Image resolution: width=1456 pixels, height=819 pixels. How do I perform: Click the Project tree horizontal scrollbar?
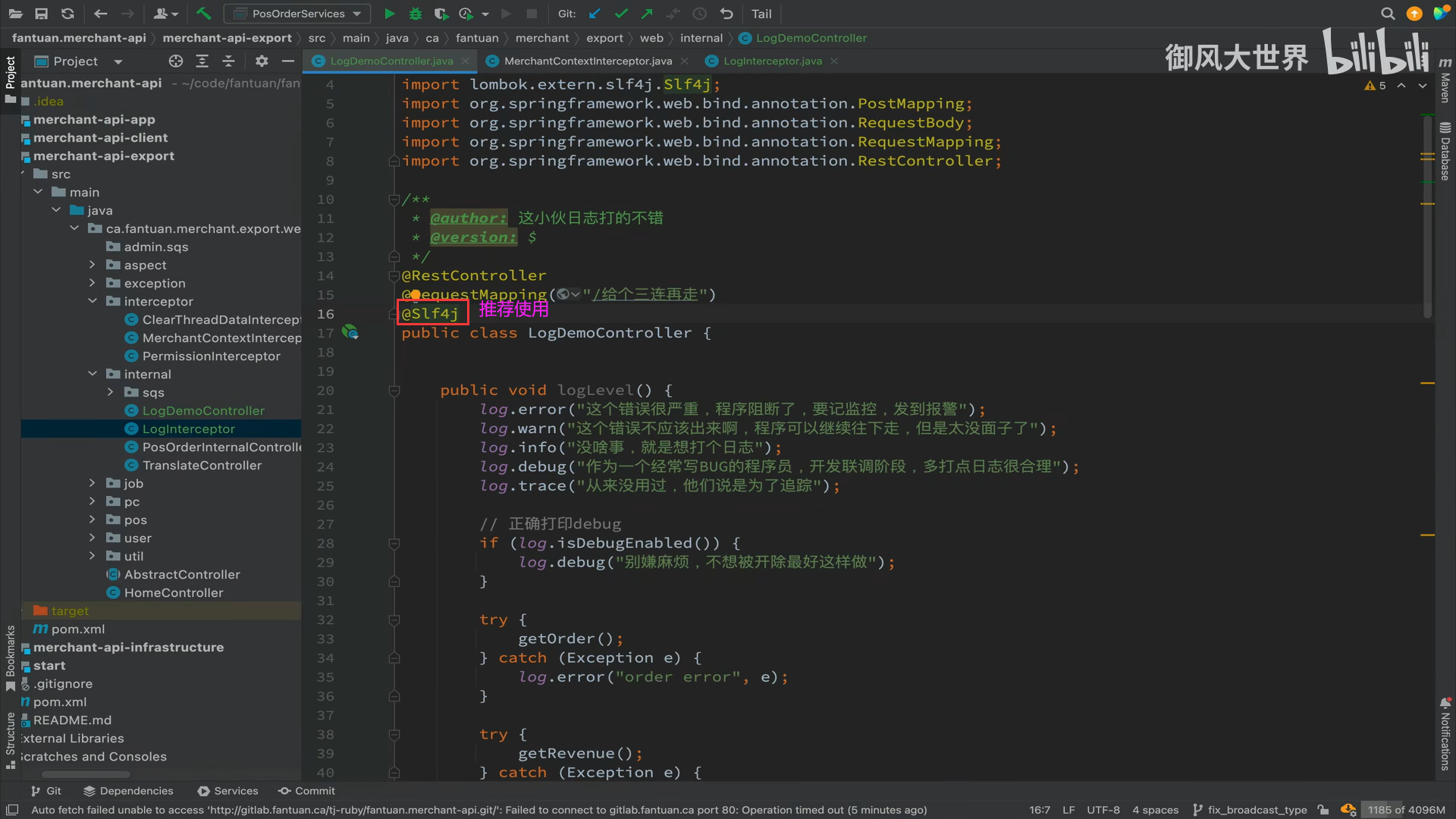[x=86, y=774]
